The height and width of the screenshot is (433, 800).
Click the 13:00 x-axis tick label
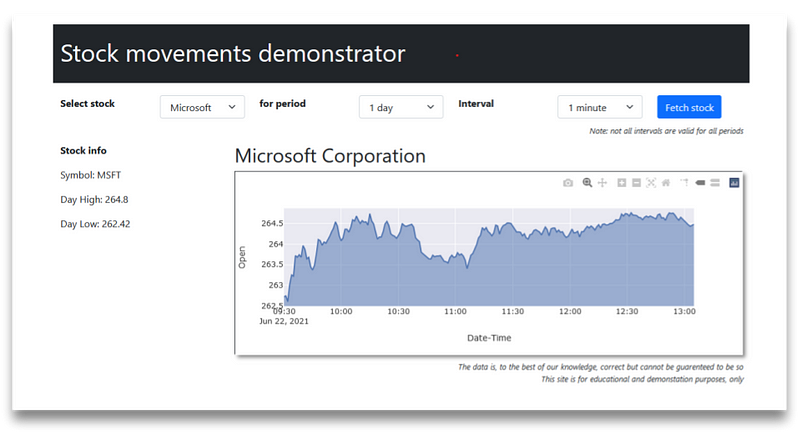click(684, 311)
